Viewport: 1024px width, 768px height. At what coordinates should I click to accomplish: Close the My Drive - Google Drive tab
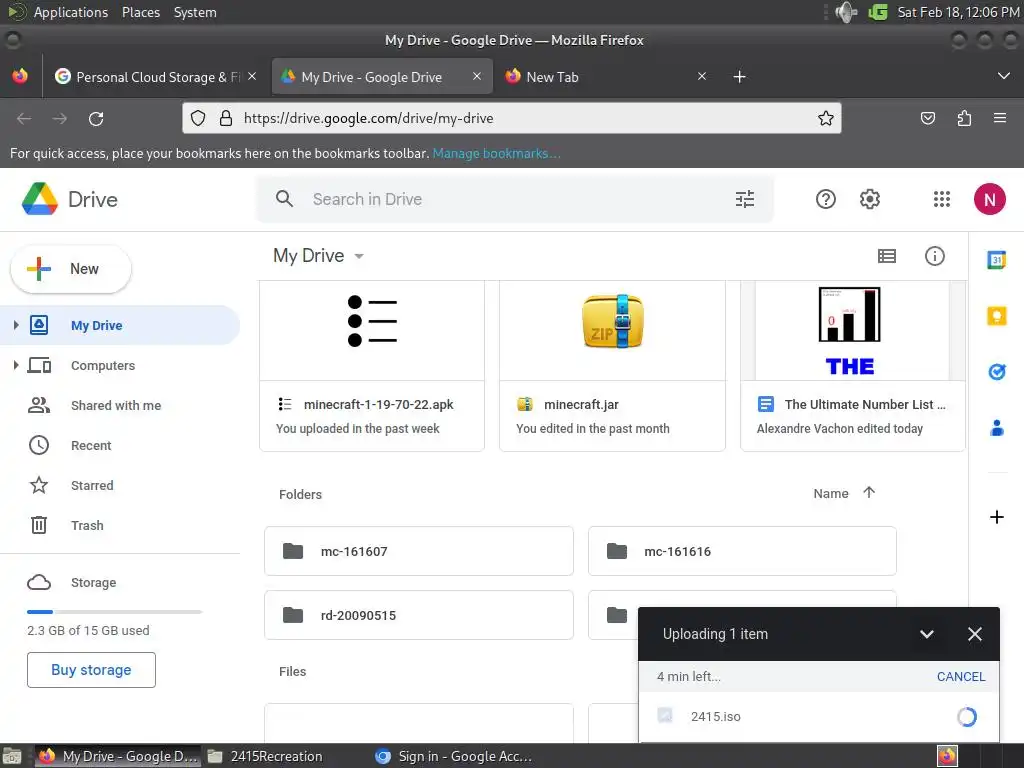click(477, 76)
